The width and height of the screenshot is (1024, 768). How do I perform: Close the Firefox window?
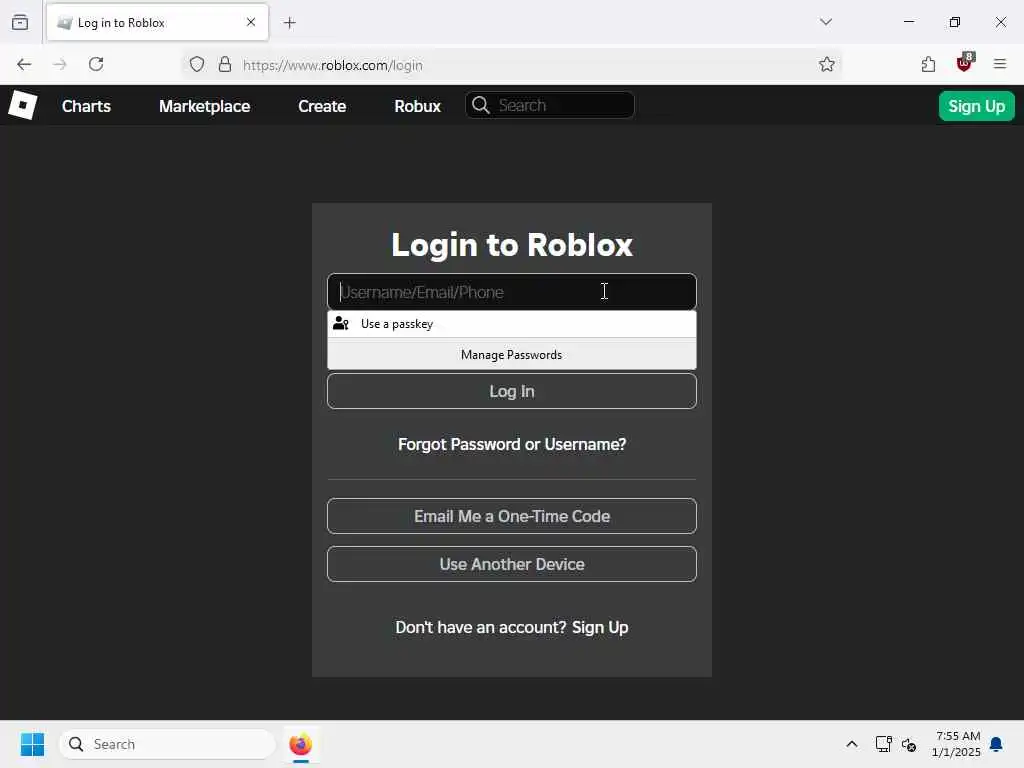click(x=1000, y=22)
